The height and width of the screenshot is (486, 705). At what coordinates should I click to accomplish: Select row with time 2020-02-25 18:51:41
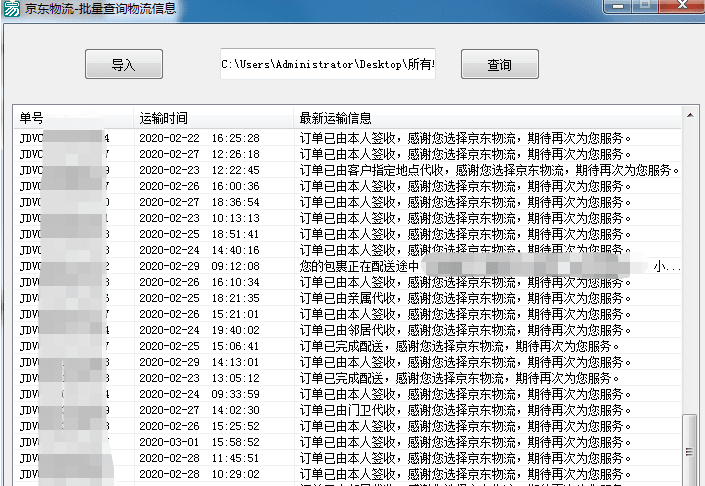point(348,234)
